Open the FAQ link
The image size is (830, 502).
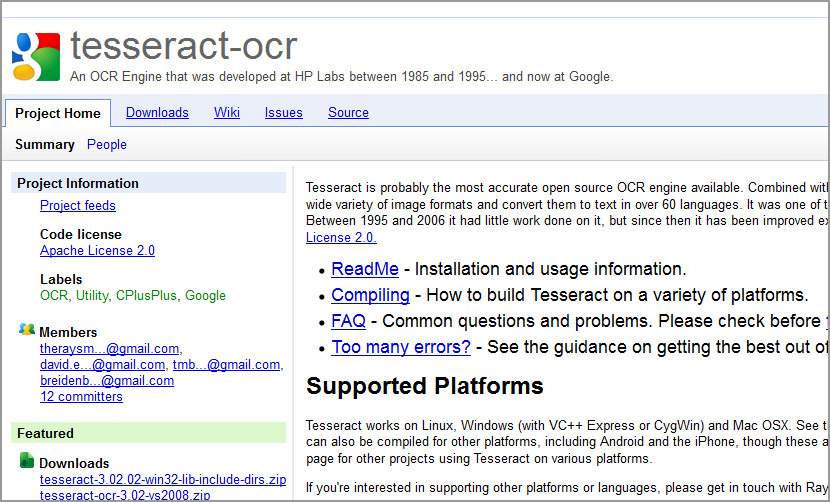(x=348, y=321)
